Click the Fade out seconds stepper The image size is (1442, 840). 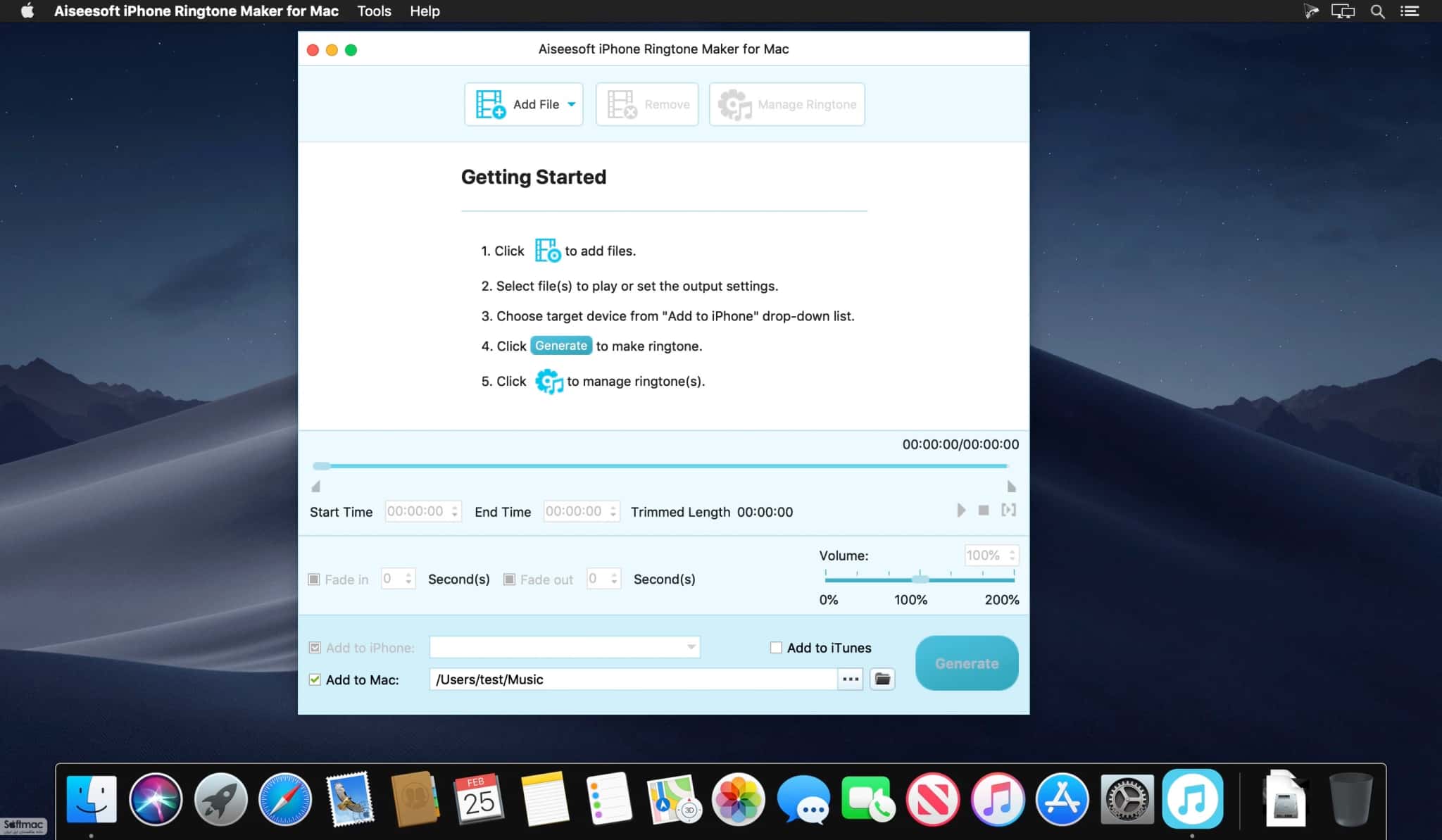coord(614,579)
